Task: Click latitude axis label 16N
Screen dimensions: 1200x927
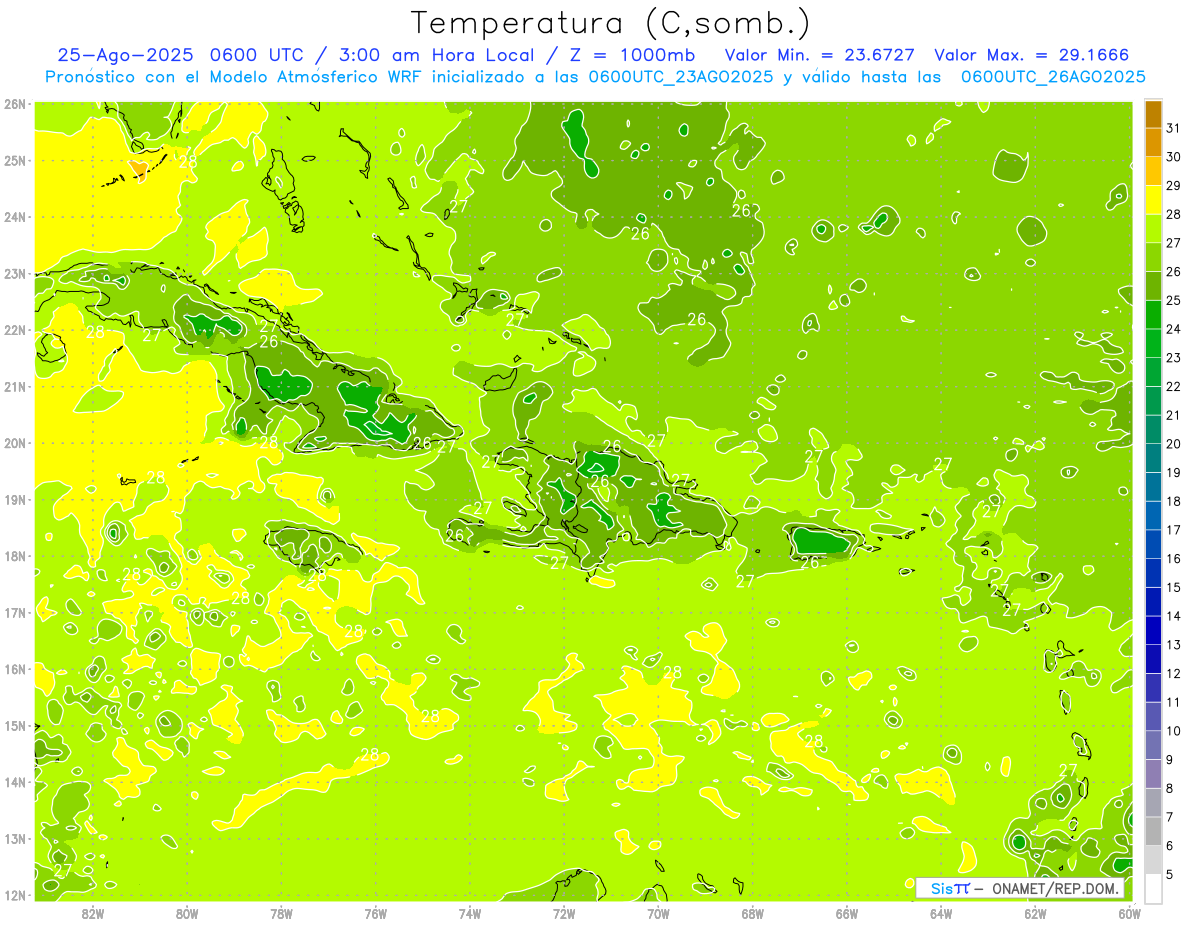Action: (x=14, y=669)
